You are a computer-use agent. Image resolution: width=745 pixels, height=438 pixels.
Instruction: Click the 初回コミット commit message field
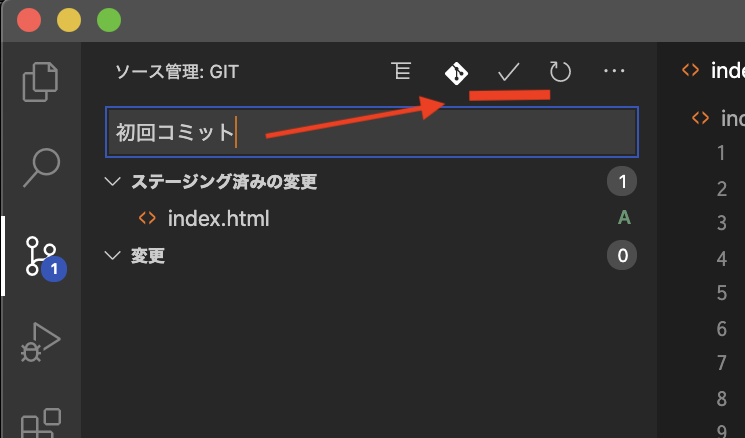372,132
